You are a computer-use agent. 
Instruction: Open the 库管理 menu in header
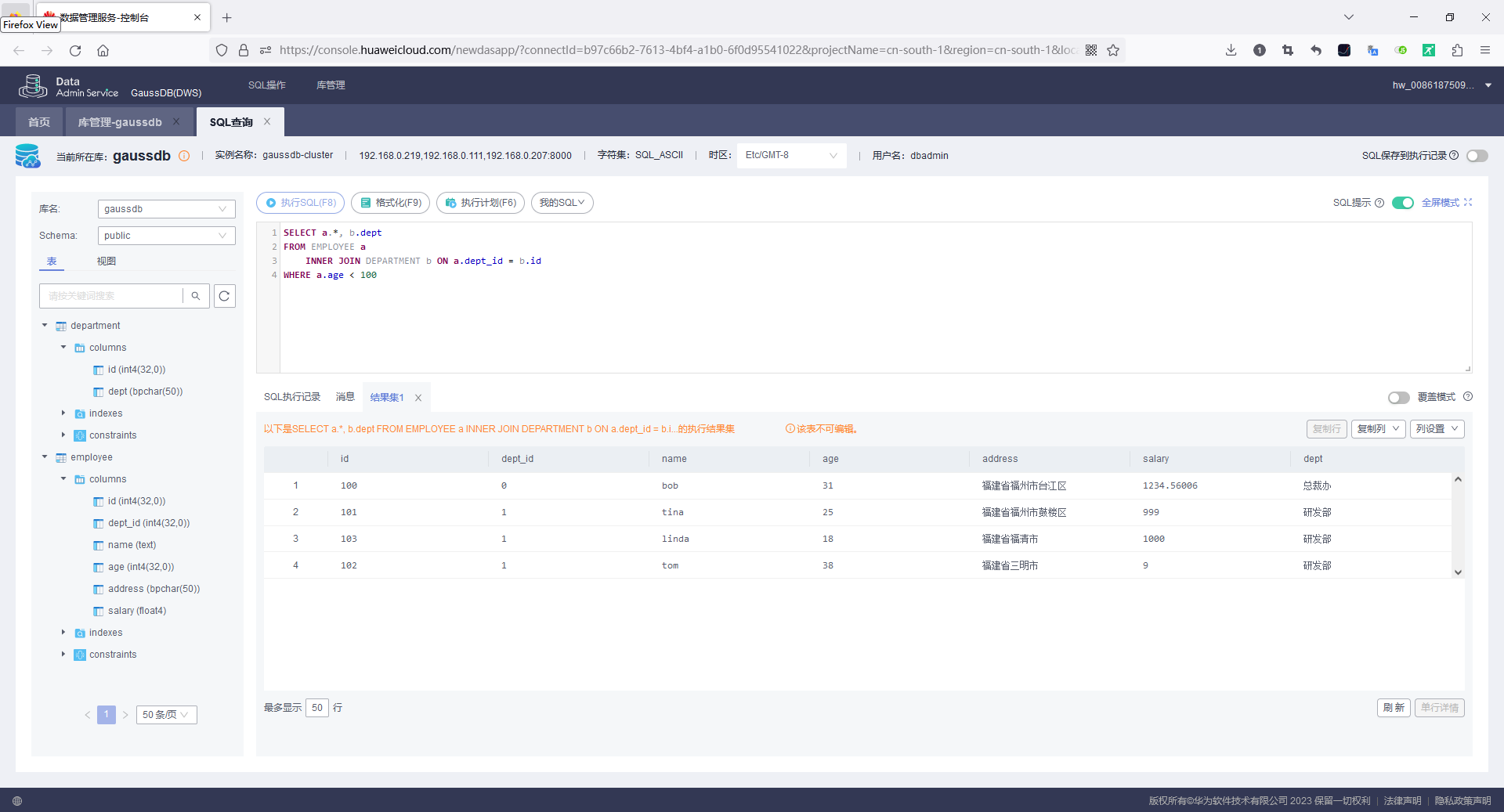[331, 85]
